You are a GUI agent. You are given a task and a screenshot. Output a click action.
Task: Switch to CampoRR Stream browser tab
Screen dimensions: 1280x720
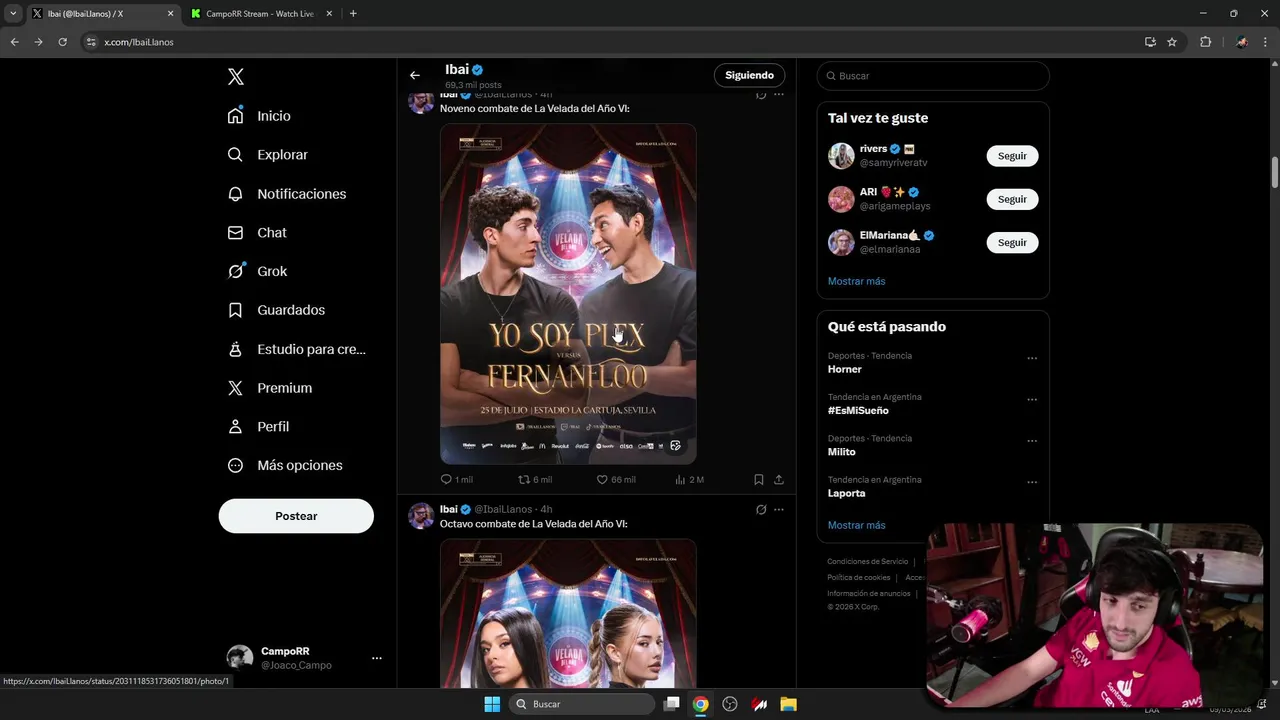point(260,14)
